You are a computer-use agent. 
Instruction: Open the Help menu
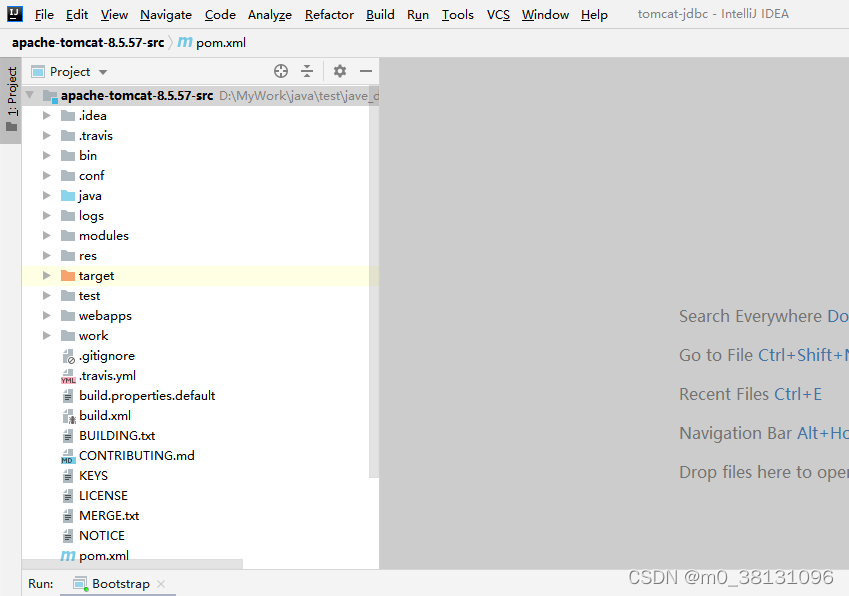[x=594, y=15]
